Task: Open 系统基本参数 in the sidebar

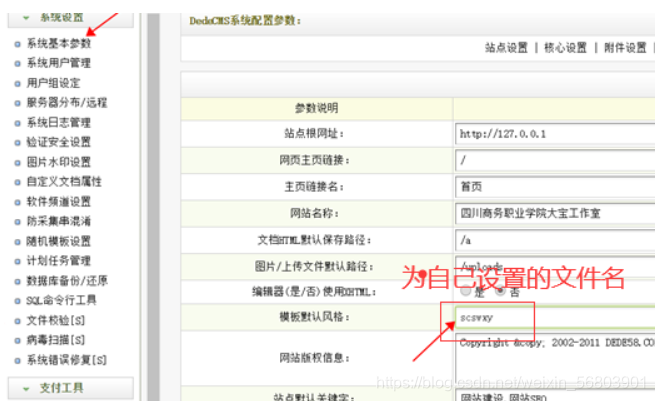Action: click(59, 43)
